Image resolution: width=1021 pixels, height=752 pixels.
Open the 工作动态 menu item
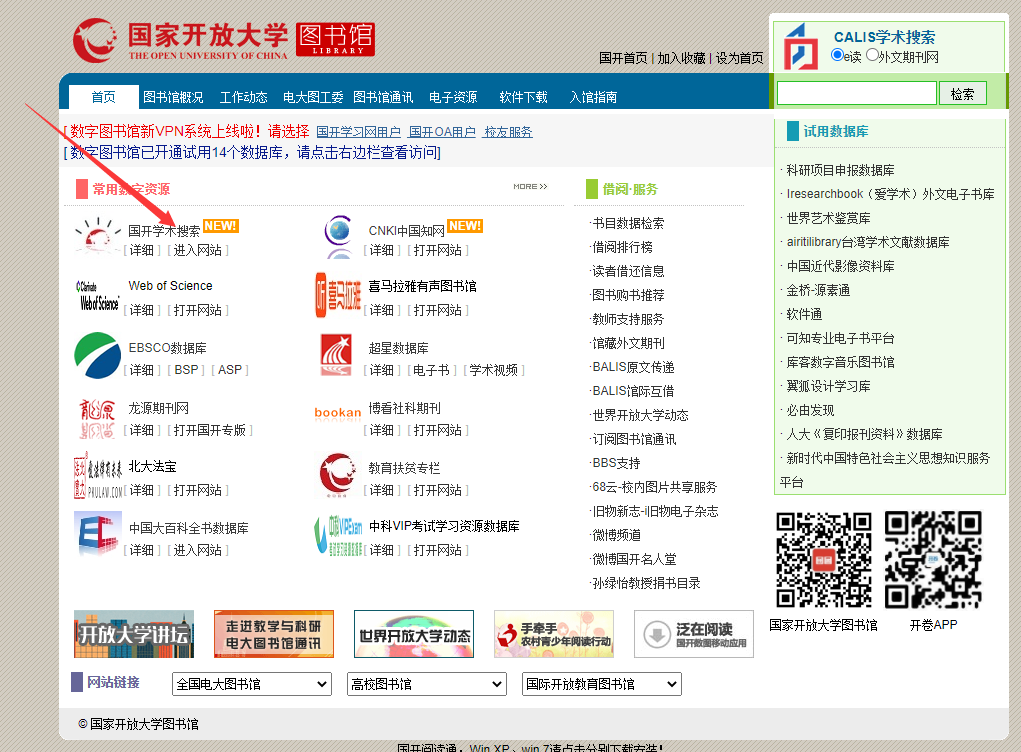(x=244, y=97)
